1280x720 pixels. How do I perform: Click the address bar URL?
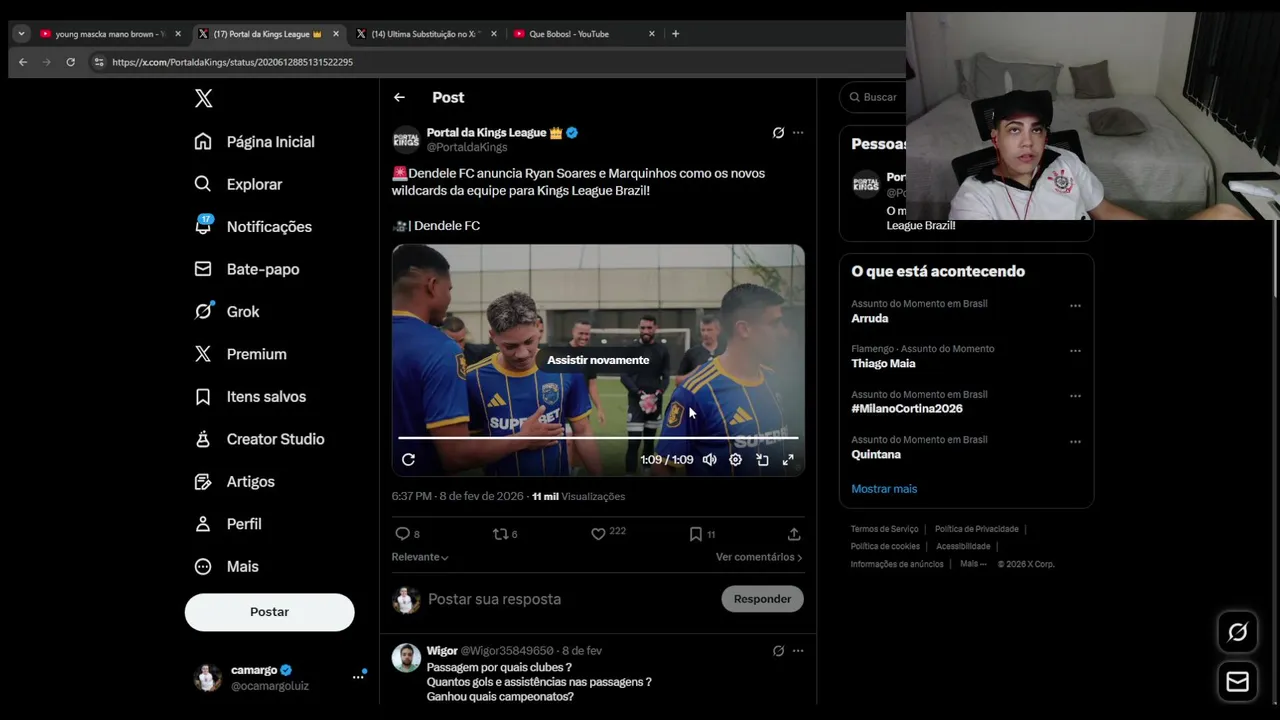pyautogui.click(x=232, y=62)
